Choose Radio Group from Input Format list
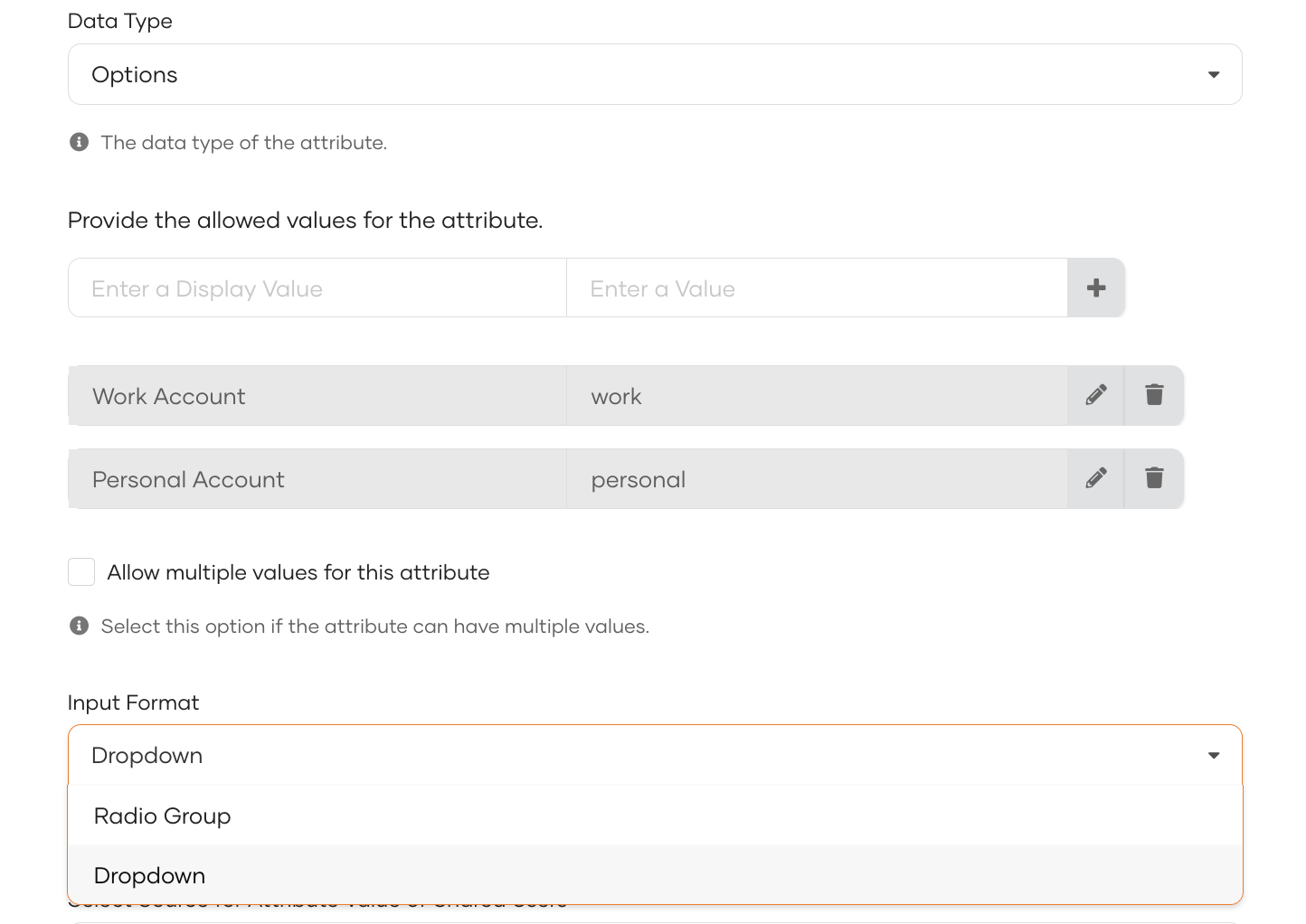1306x924 pixels. [655, 816]
